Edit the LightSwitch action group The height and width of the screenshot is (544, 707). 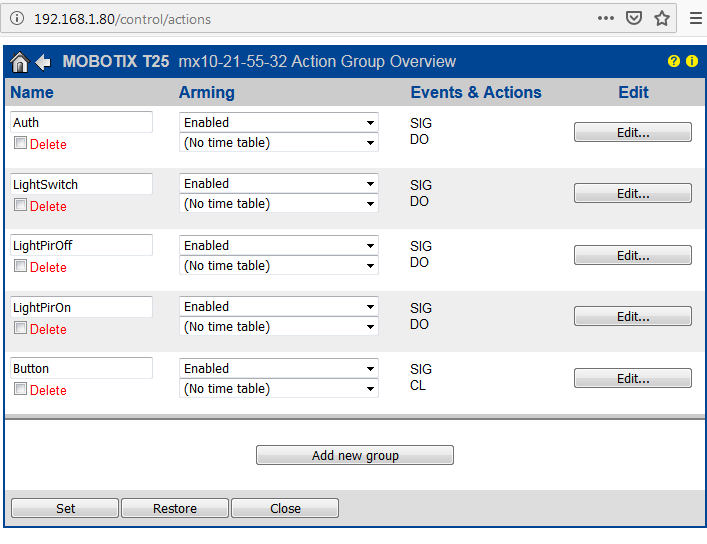point(632,194)
